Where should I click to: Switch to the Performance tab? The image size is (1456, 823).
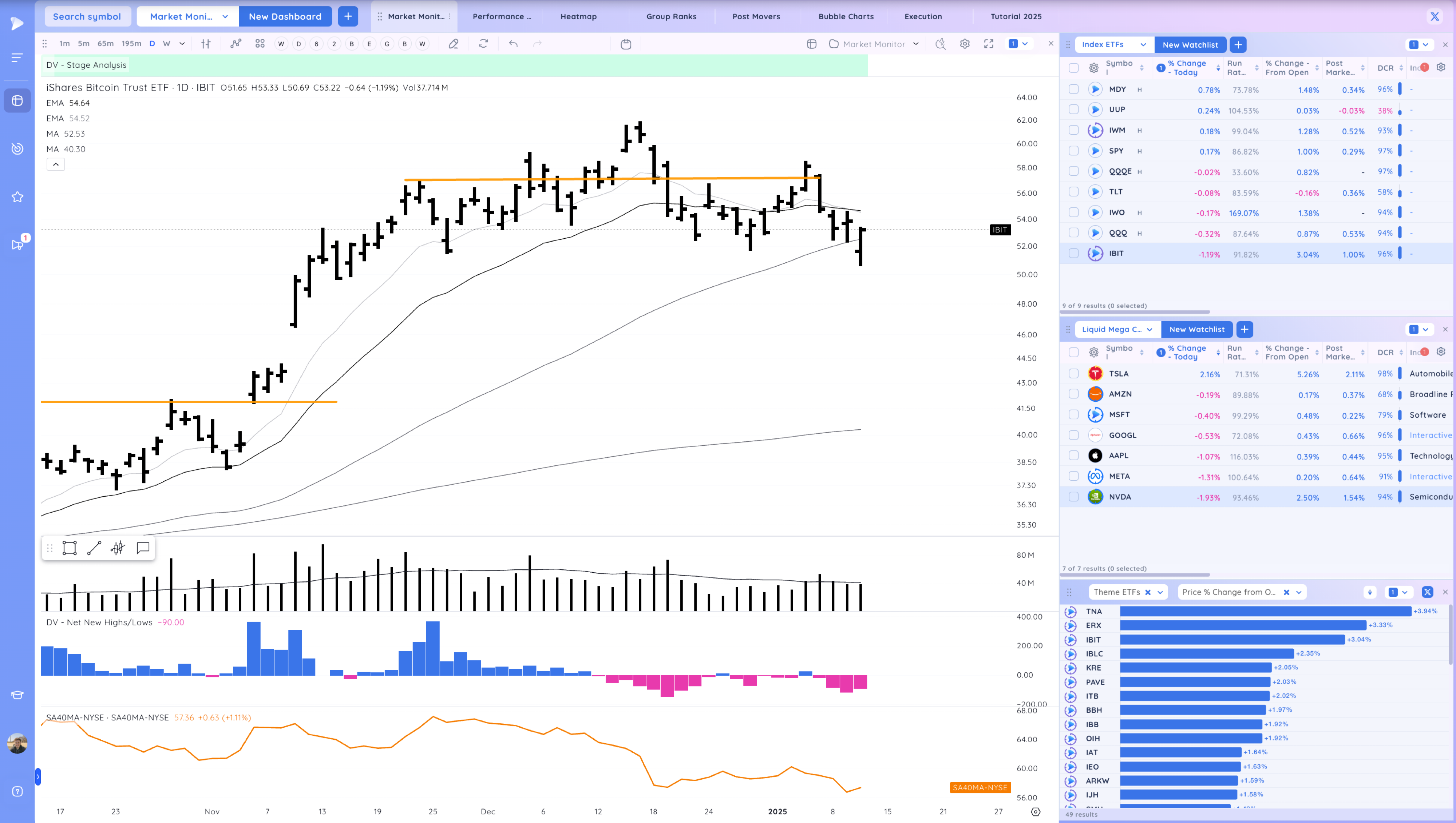coord(502,16)
